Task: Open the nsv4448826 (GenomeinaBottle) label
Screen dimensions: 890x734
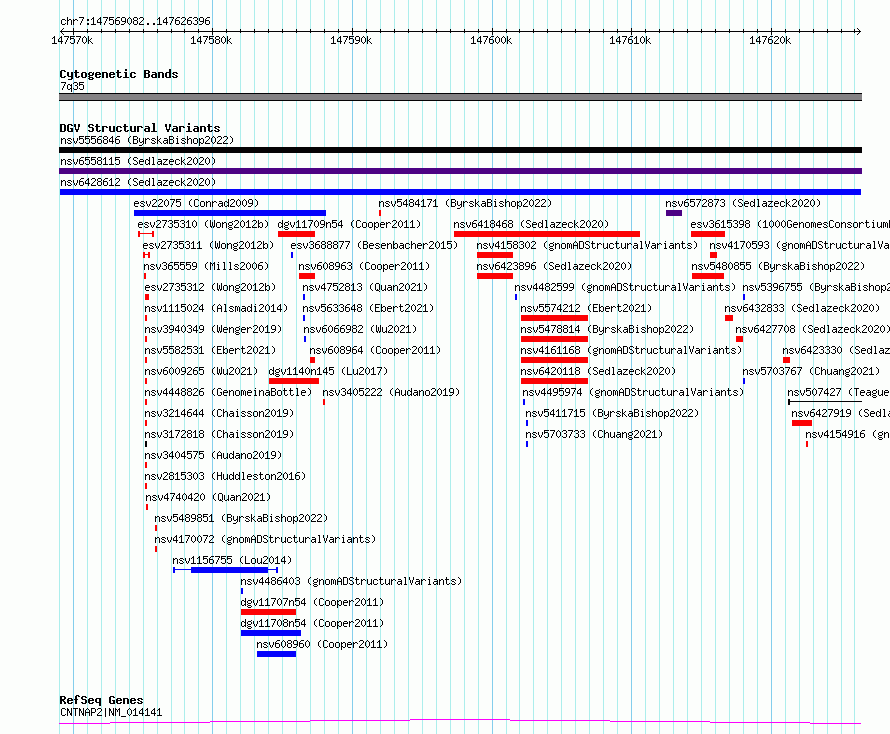Action: [x=228, y=392]
